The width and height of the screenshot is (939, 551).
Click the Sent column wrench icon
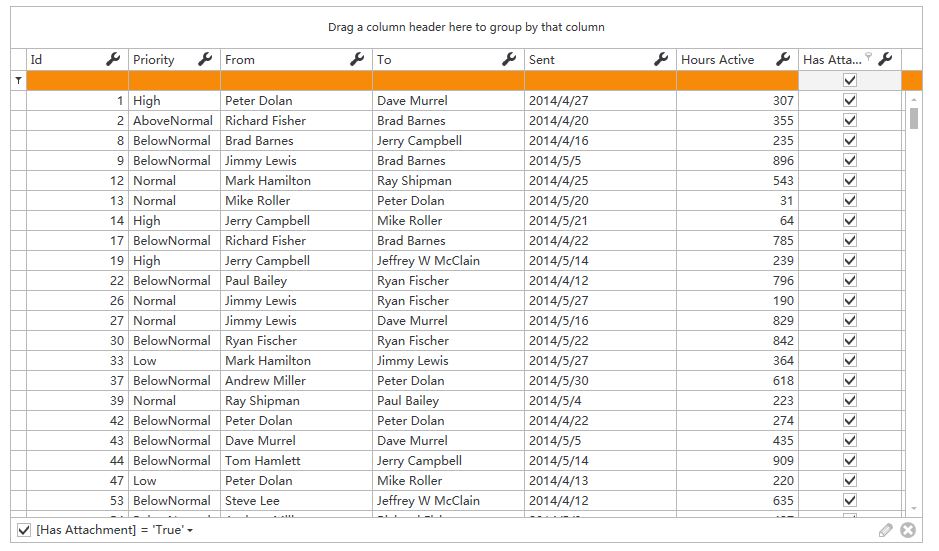[661, 59]
